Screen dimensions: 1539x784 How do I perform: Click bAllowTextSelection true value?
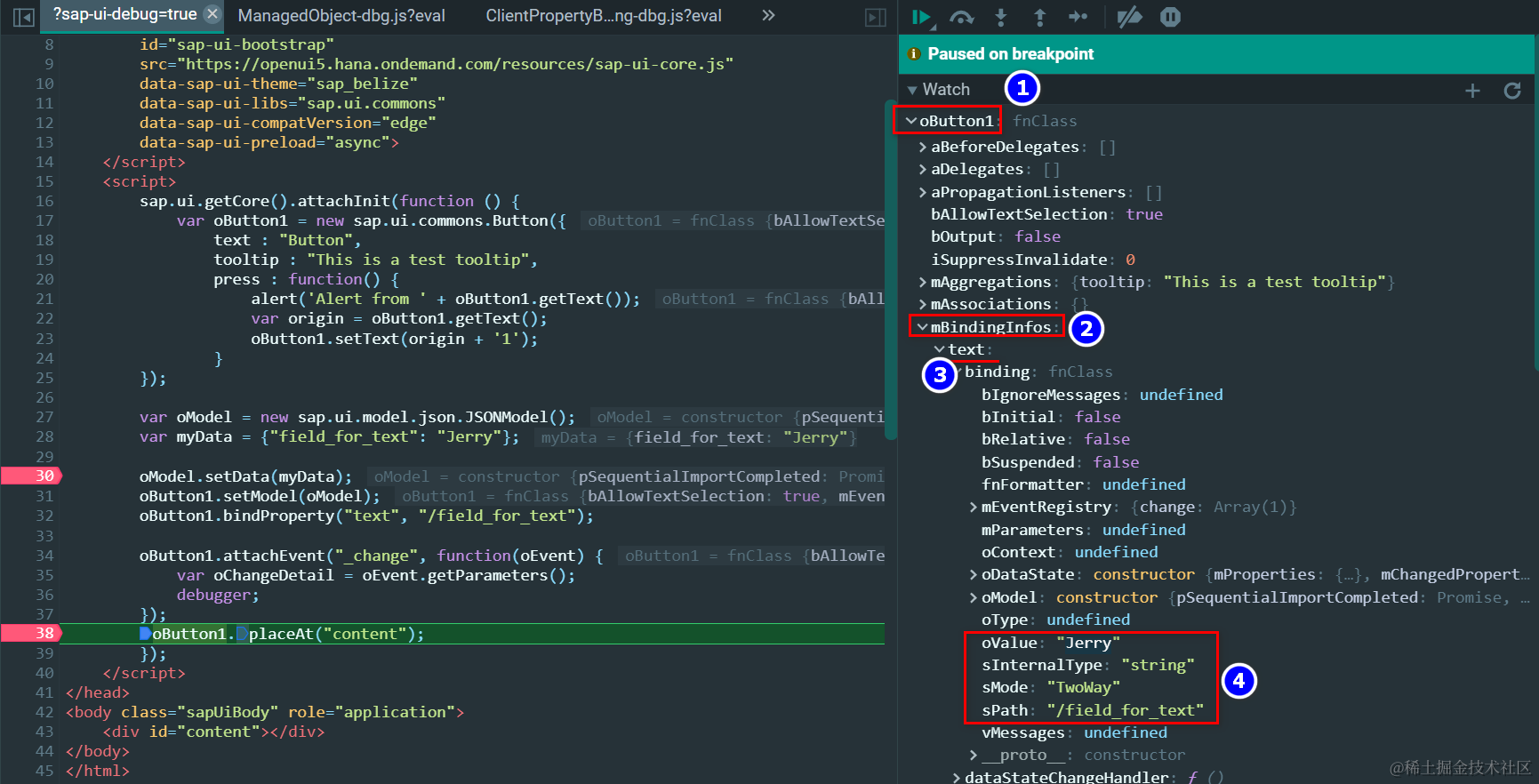tap(1144, 214)
